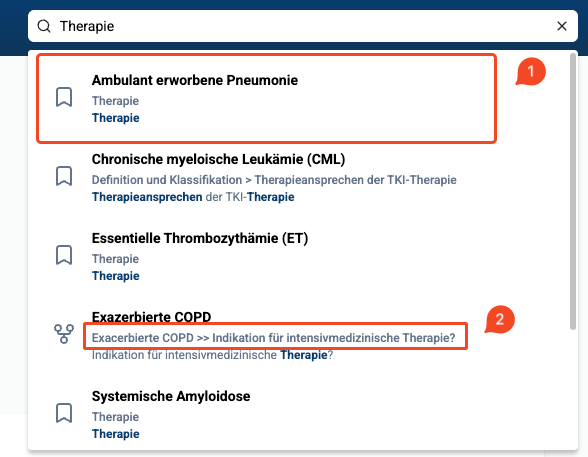Click bookmark icon beside Ambulant erworbene Pneumonie
The width and height of the screenshot is (588, 457).
click(64, 97)
